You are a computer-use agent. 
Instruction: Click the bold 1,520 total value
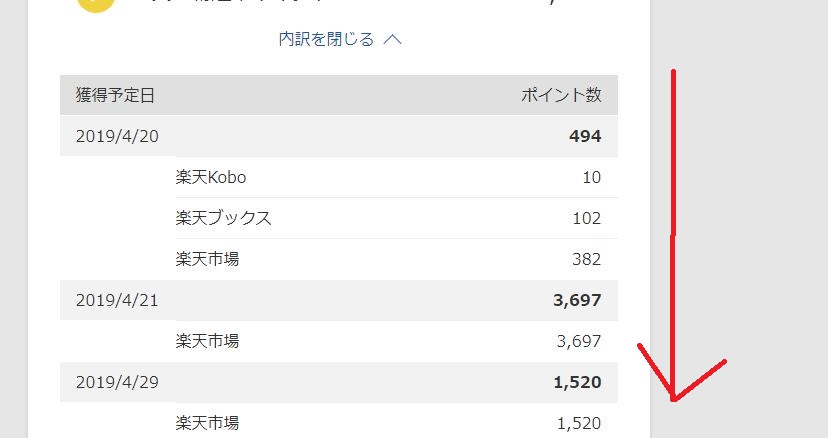(577, 382)
